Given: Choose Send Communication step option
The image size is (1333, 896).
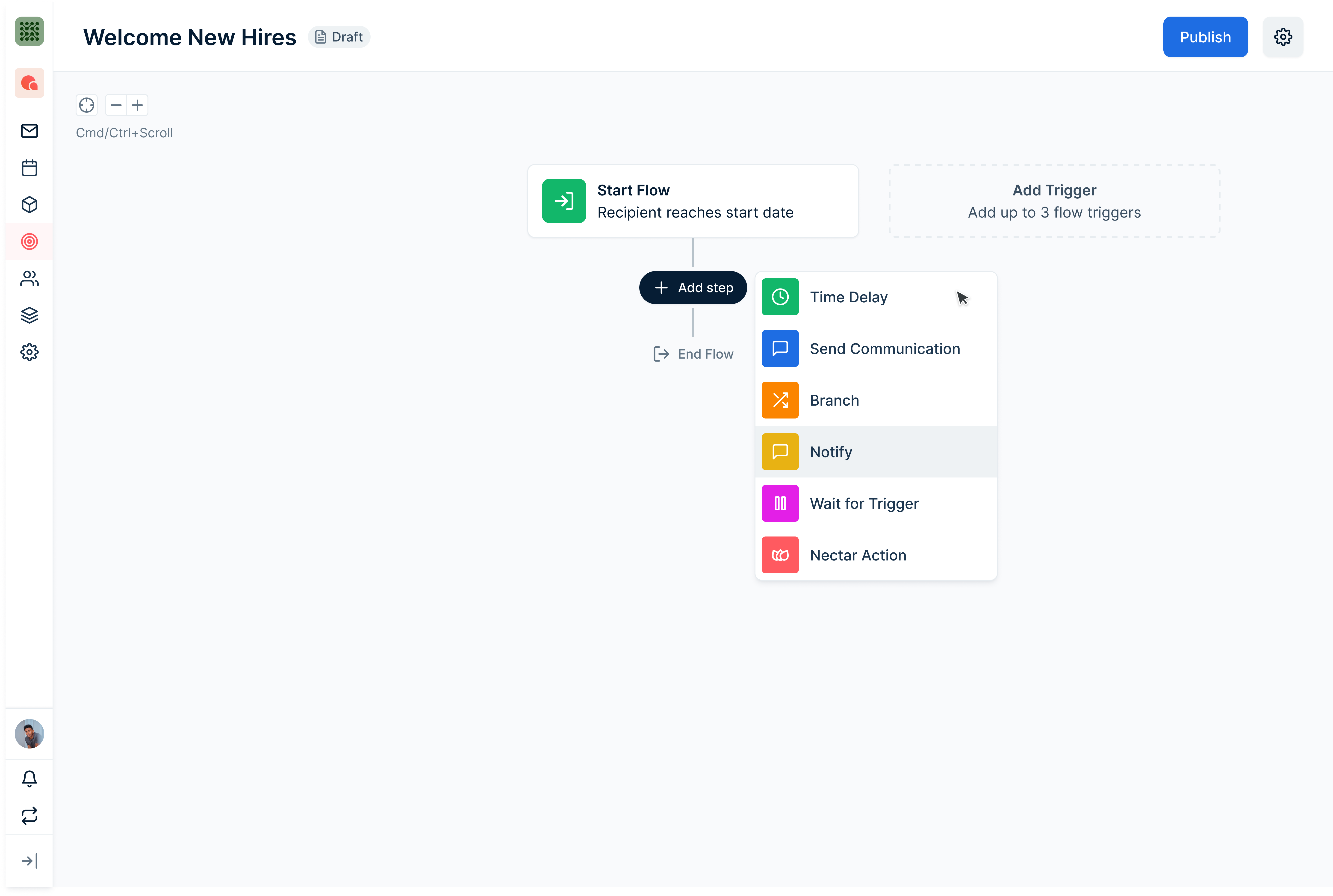Looking at the screenshot, I should (x=885, y=349).
